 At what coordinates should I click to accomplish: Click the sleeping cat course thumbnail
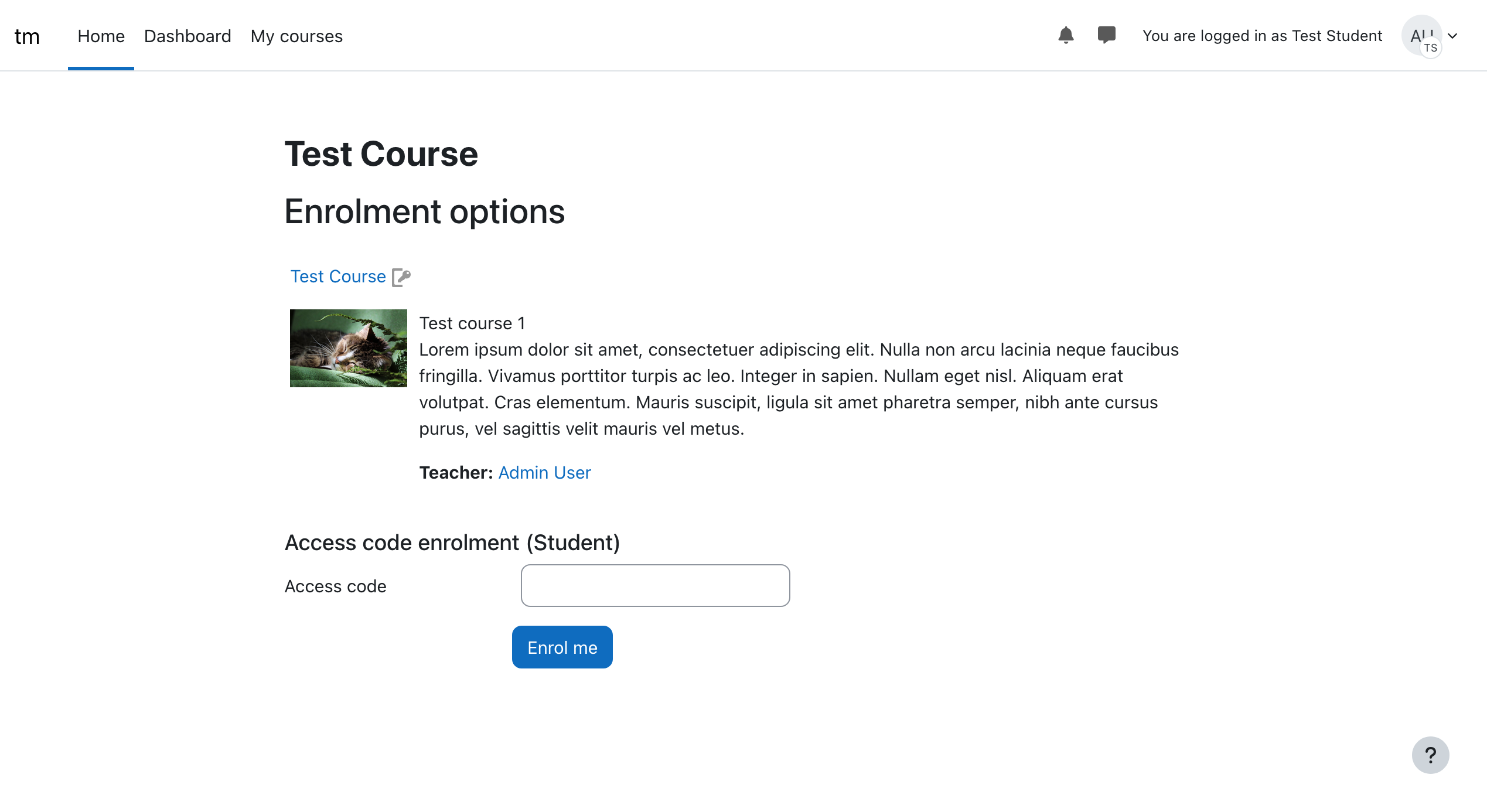[x=348, y=348]
